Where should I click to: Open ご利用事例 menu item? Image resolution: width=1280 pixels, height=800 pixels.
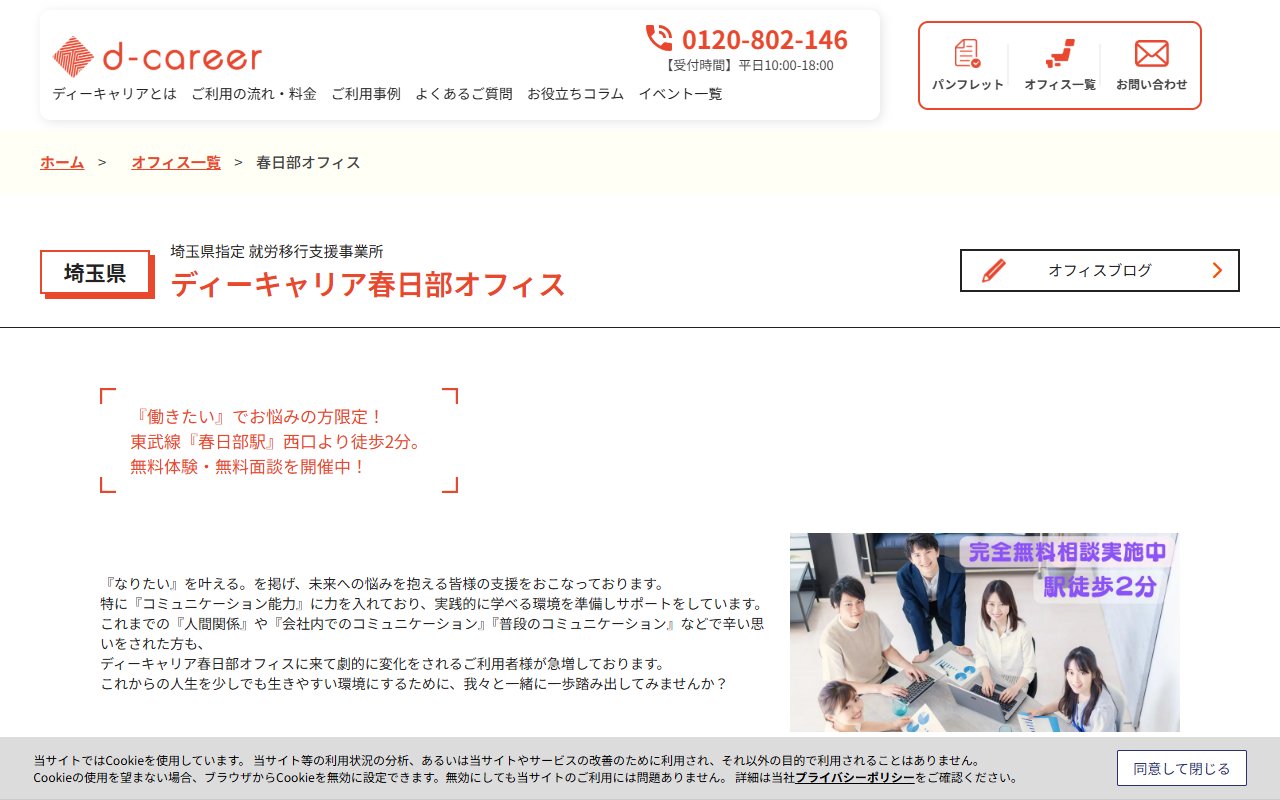point(366,94)
